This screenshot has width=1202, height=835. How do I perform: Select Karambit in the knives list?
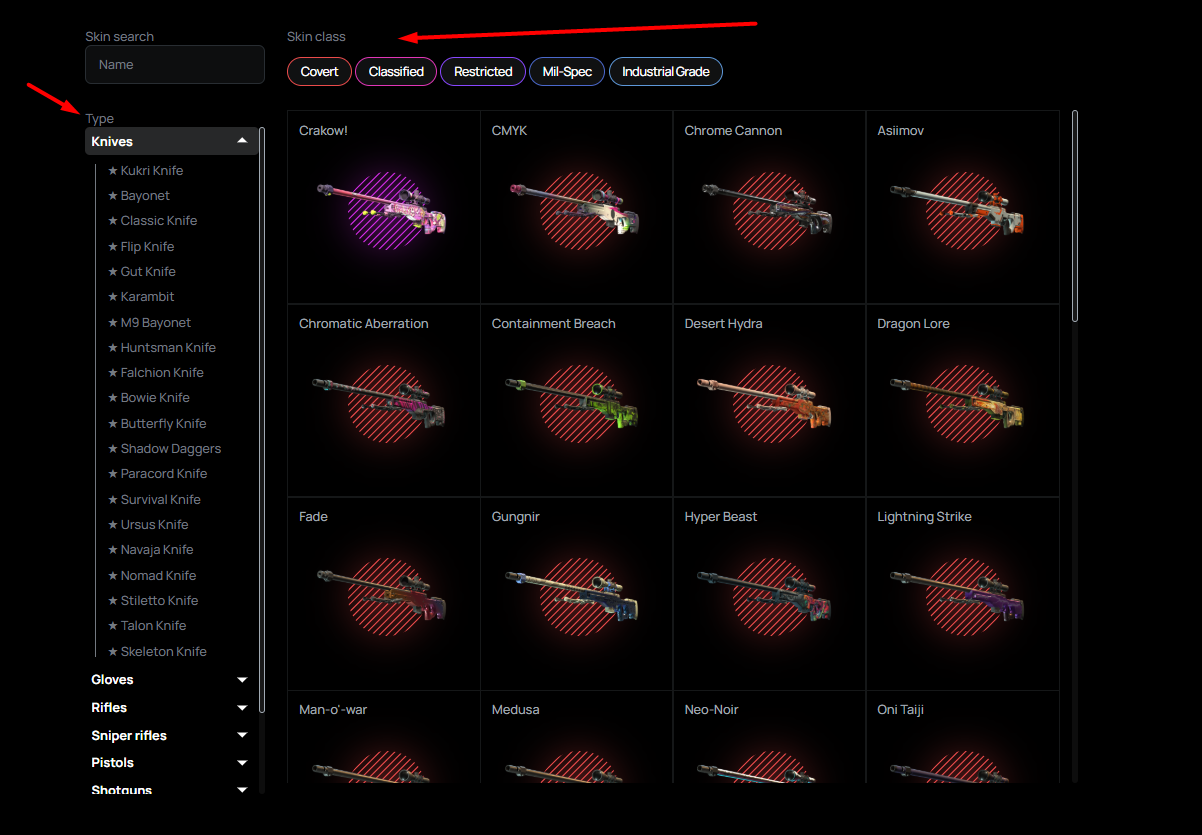point(140,297)
